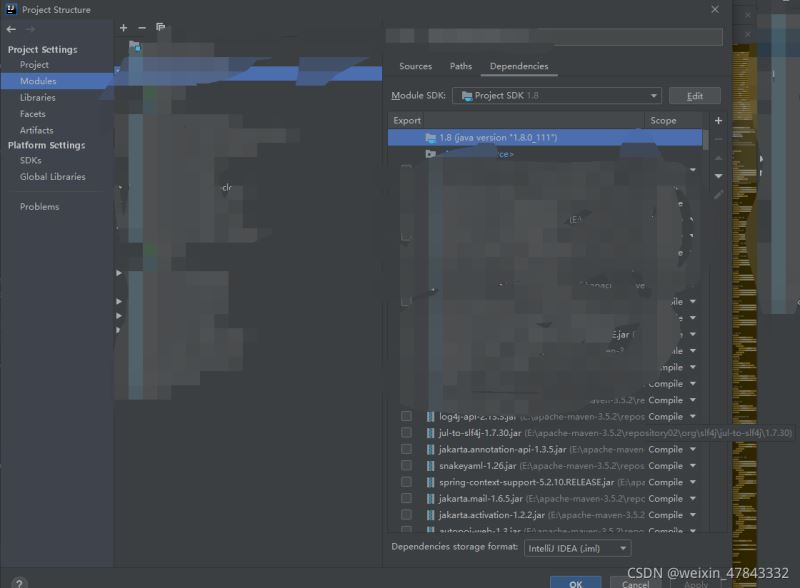The height and width of the screenshot is (588, 800).
Task: Check export box for snakeyaml-1.26.jar
Action: [406, 465]
